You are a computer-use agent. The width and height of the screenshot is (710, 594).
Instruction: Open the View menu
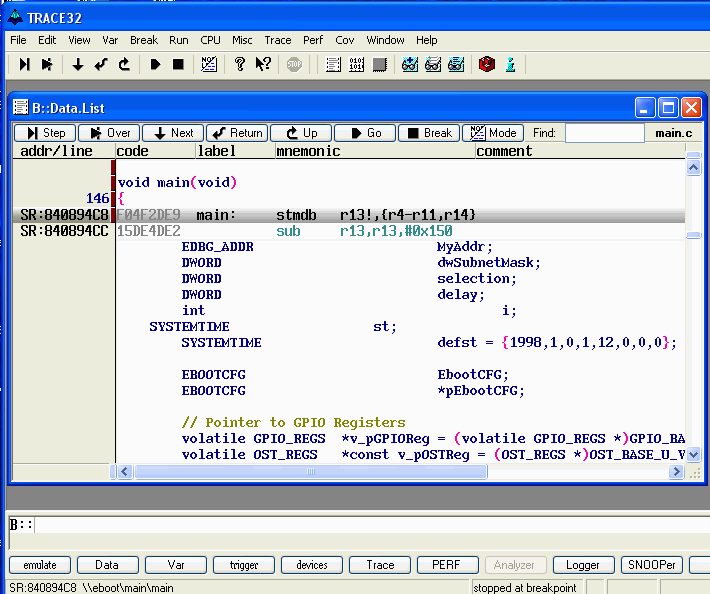pos(79,40)
